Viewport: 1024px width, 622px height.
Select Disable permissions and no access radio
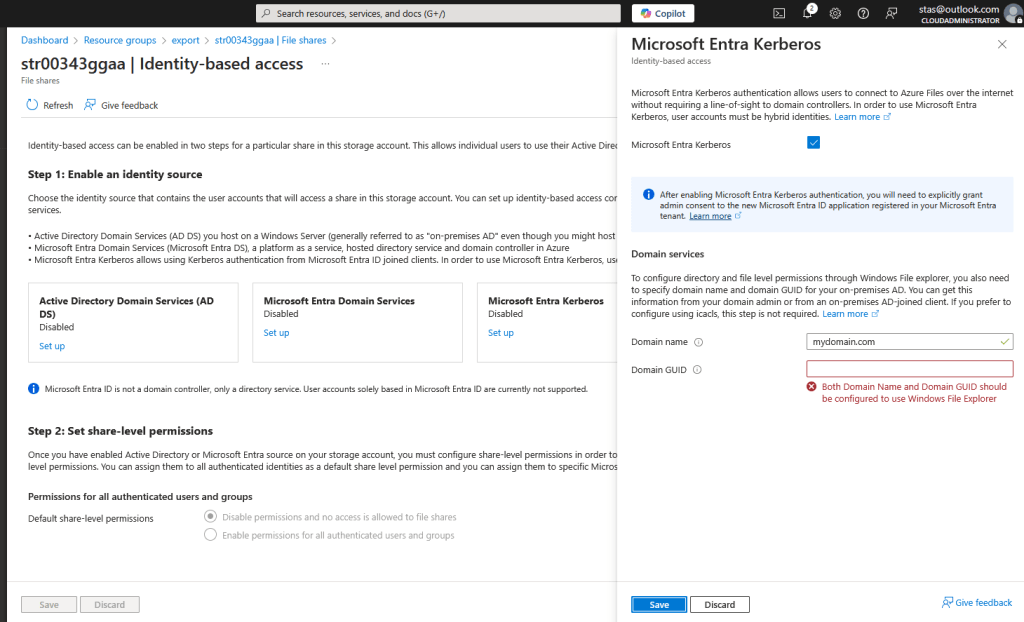(210, 517)
